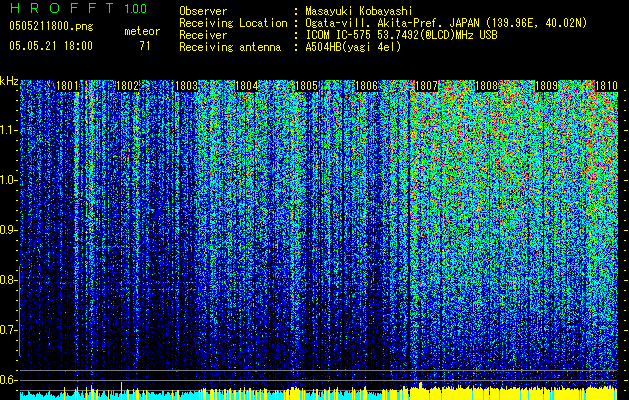Click the 1.0 frequency axis label
Screen dimensions: 629x400
[x=6, y=180]
